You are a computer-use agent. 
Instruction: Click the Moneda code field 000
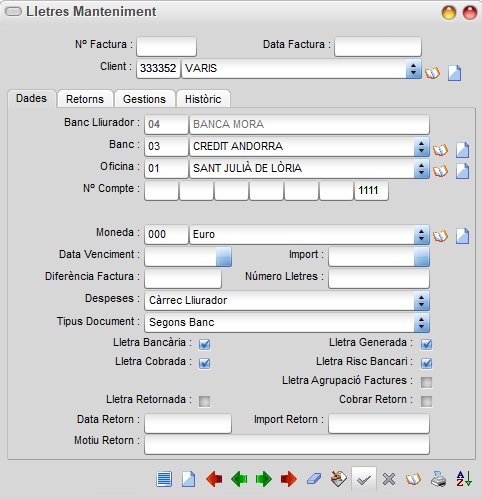(x=166, y=235)
